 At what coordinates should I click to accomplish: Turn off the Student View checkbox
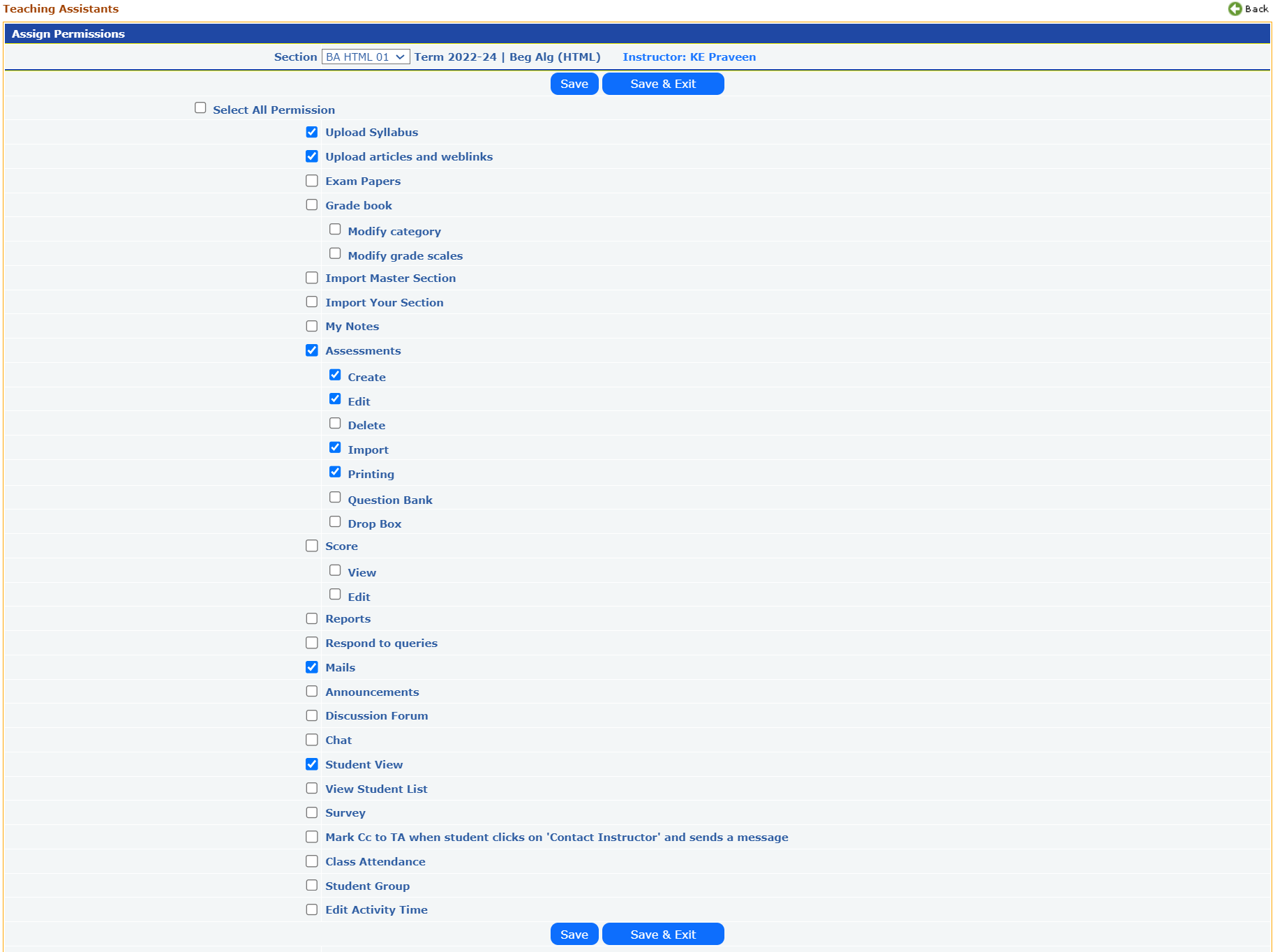coord(312,764)
